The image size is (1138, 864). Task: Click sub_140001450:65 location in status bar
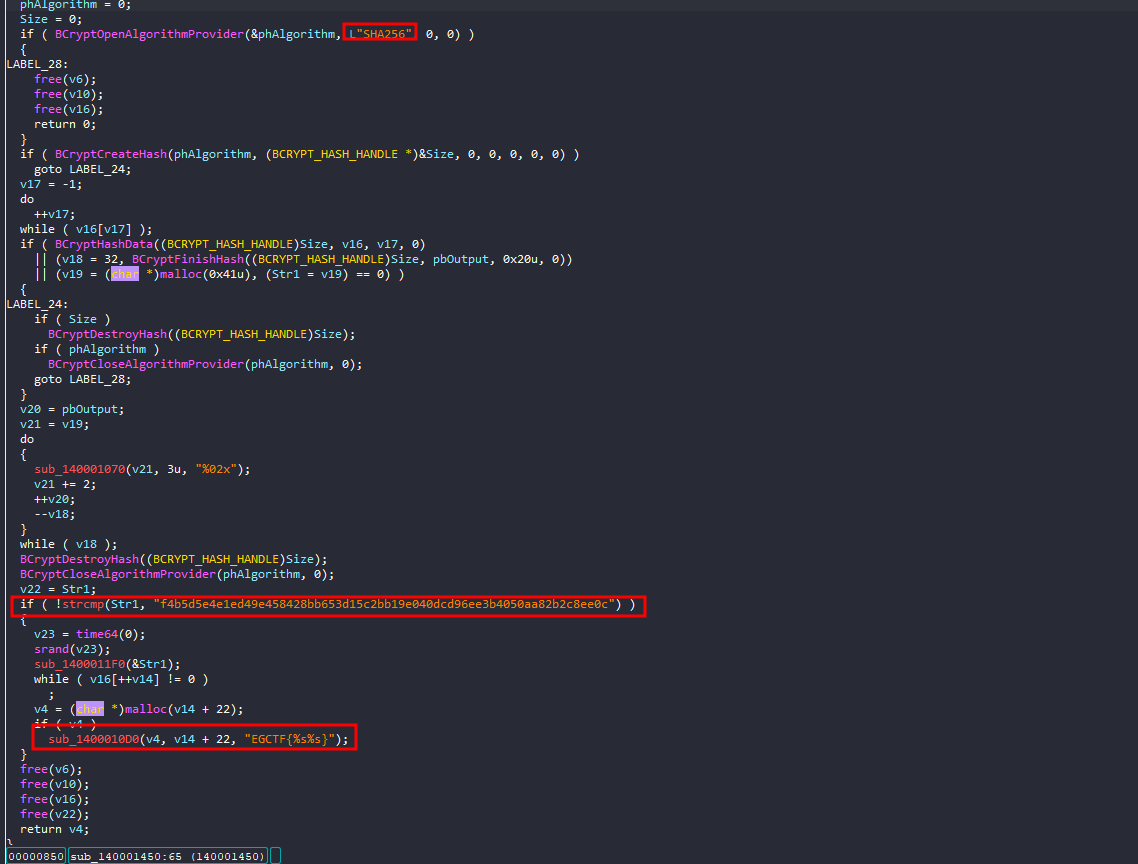167,856
